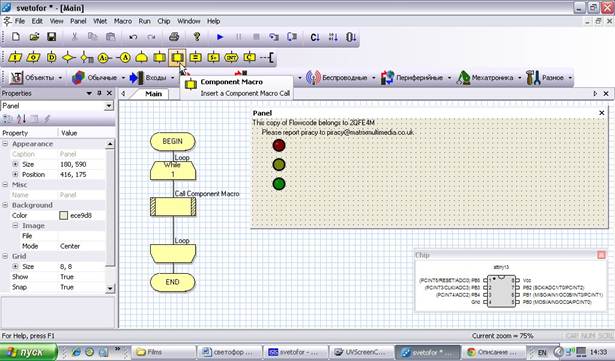The width and height of the screenshot is (615, 361).
Task: Expand the Size property under Appearance
Action: coord(15,164)
